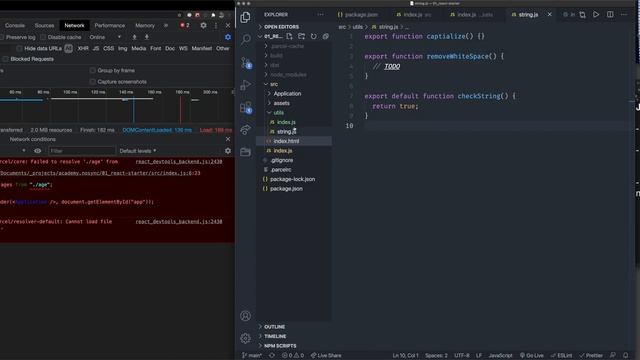Expand the NPM Scripts section
This screenshot has width=640, height=360.
pos(280,345)
